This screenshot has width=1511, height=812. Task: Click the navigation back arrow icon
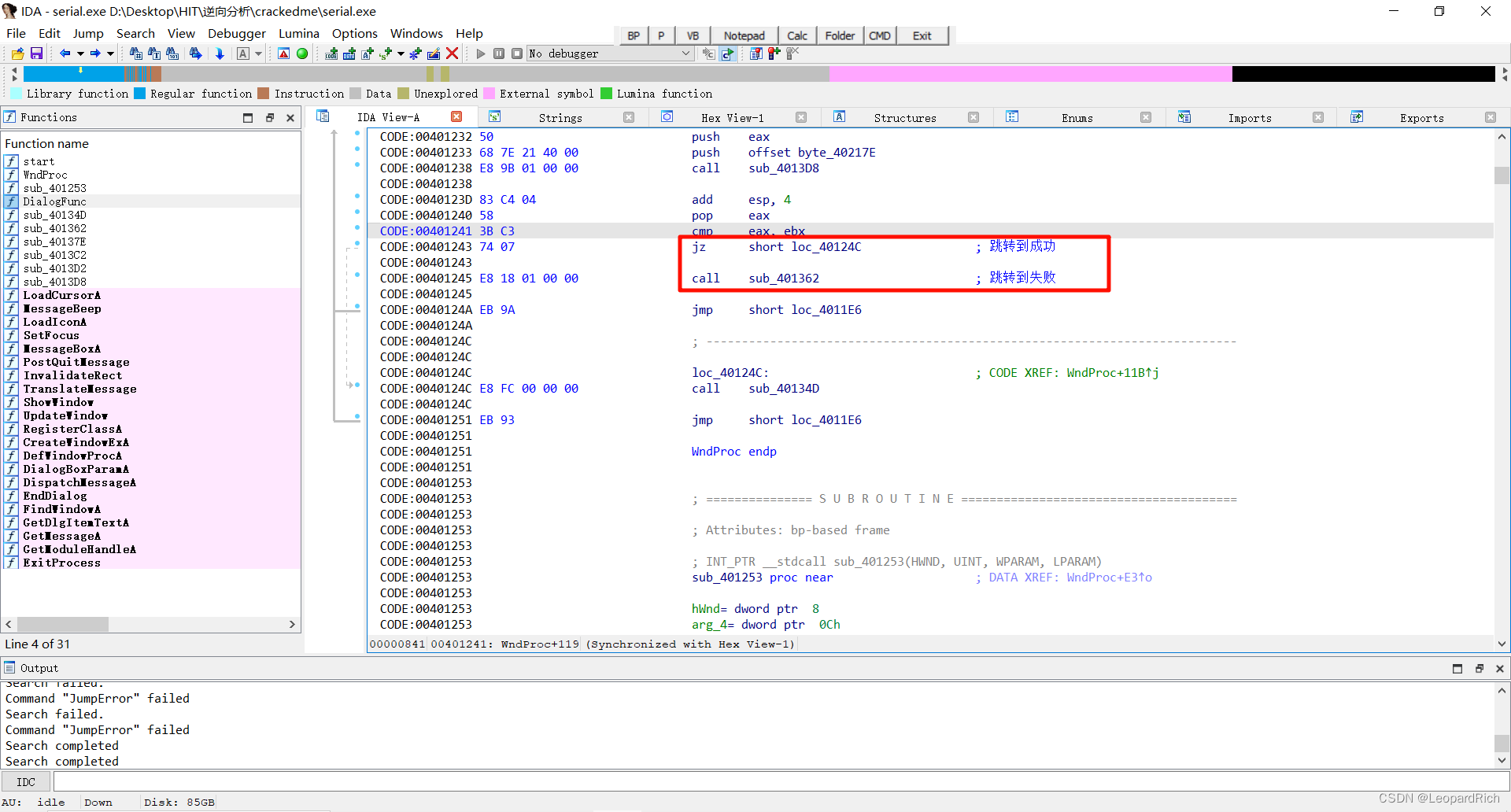tap(65, 54)
